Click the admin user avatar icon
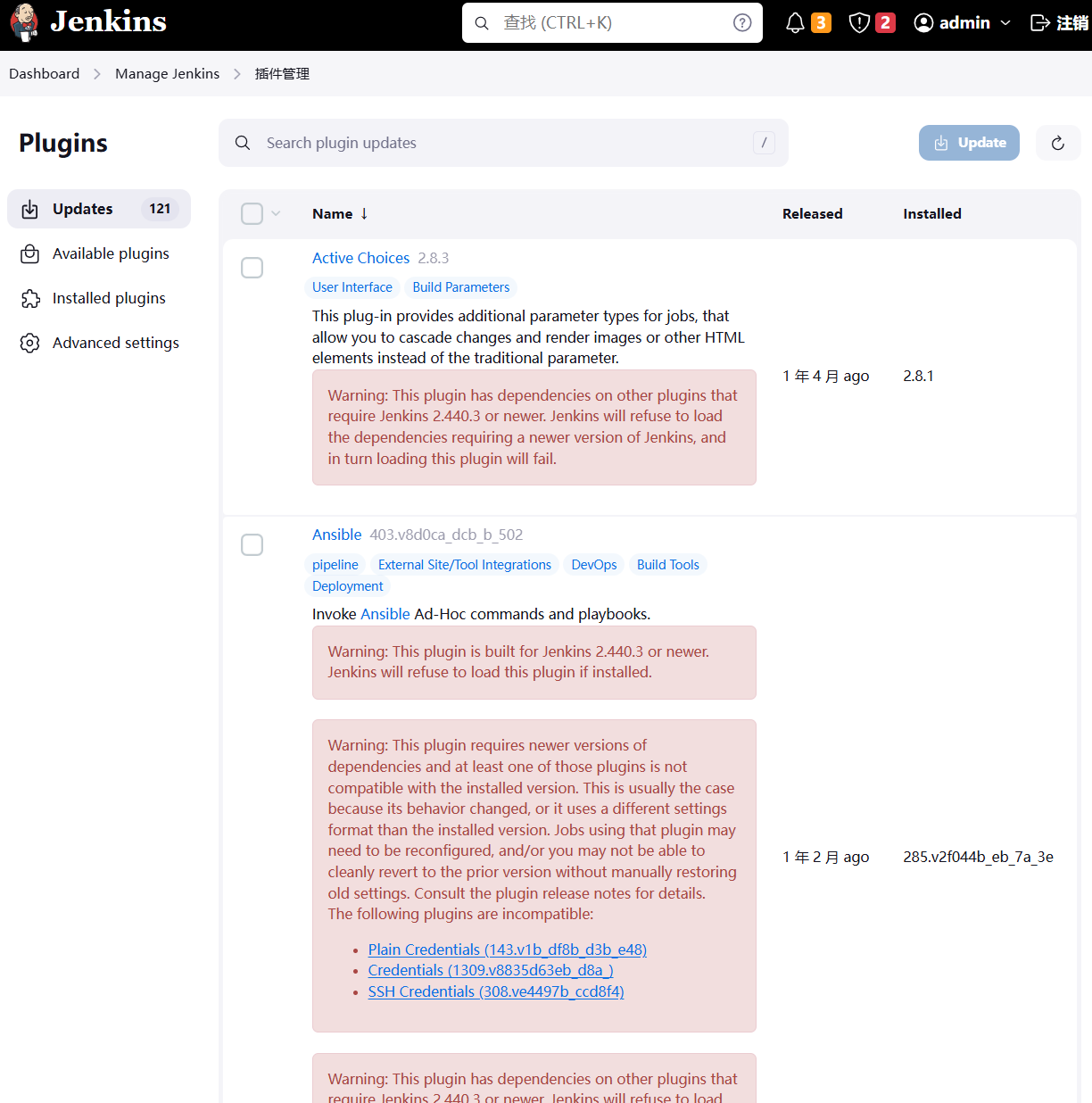This screenshot has width=1092, height=1103. point(924,23)
